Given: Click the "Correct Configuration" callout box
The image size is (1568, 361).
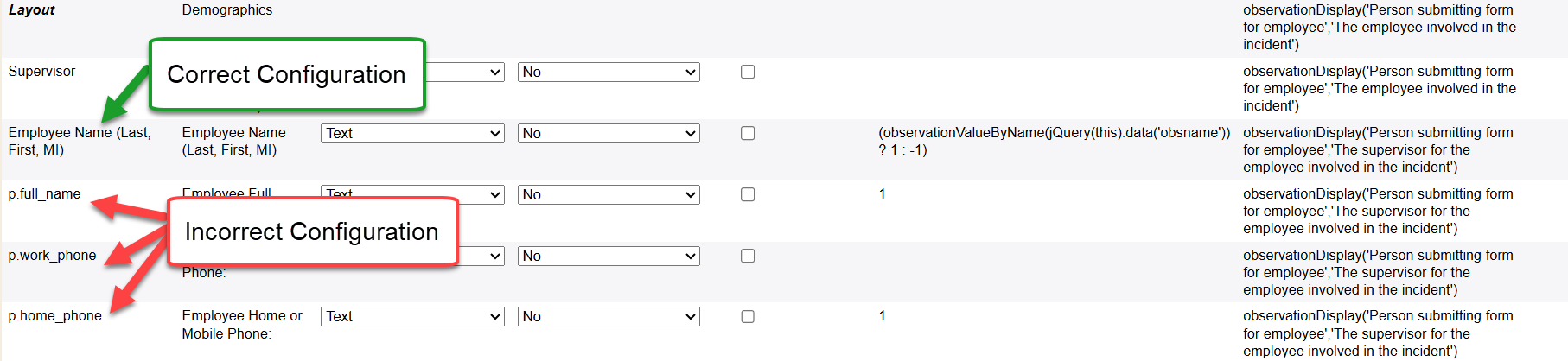Looking at the screenshot, I should pyautogui.click(x=286, y=74).
